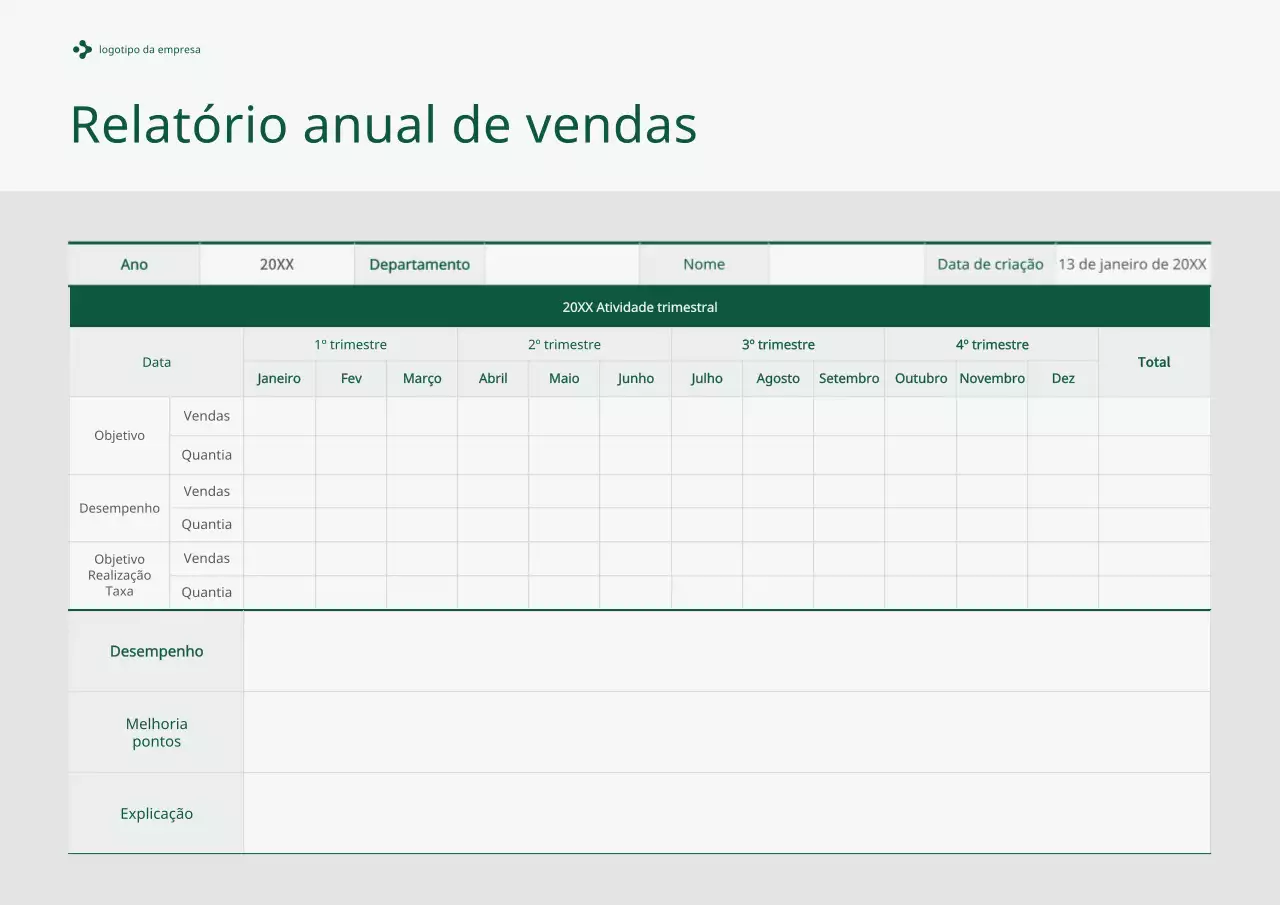The height and width of the screenshot is (905, 1280).
Task: Select the 'Junho' month header
Action: click(x=635, y=378)
